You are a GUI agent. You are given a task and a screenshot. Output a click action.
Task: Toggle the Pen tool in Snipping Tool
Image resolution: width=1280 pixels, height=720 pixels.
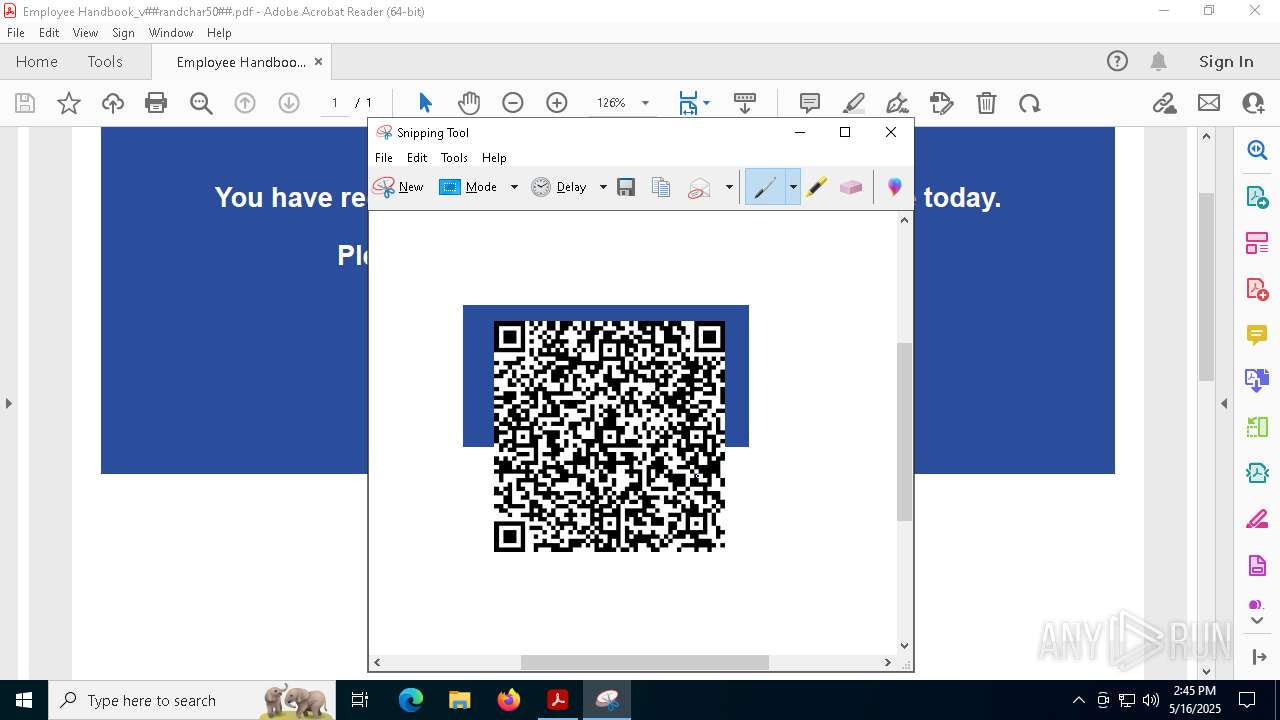click(x=765, y=187)
